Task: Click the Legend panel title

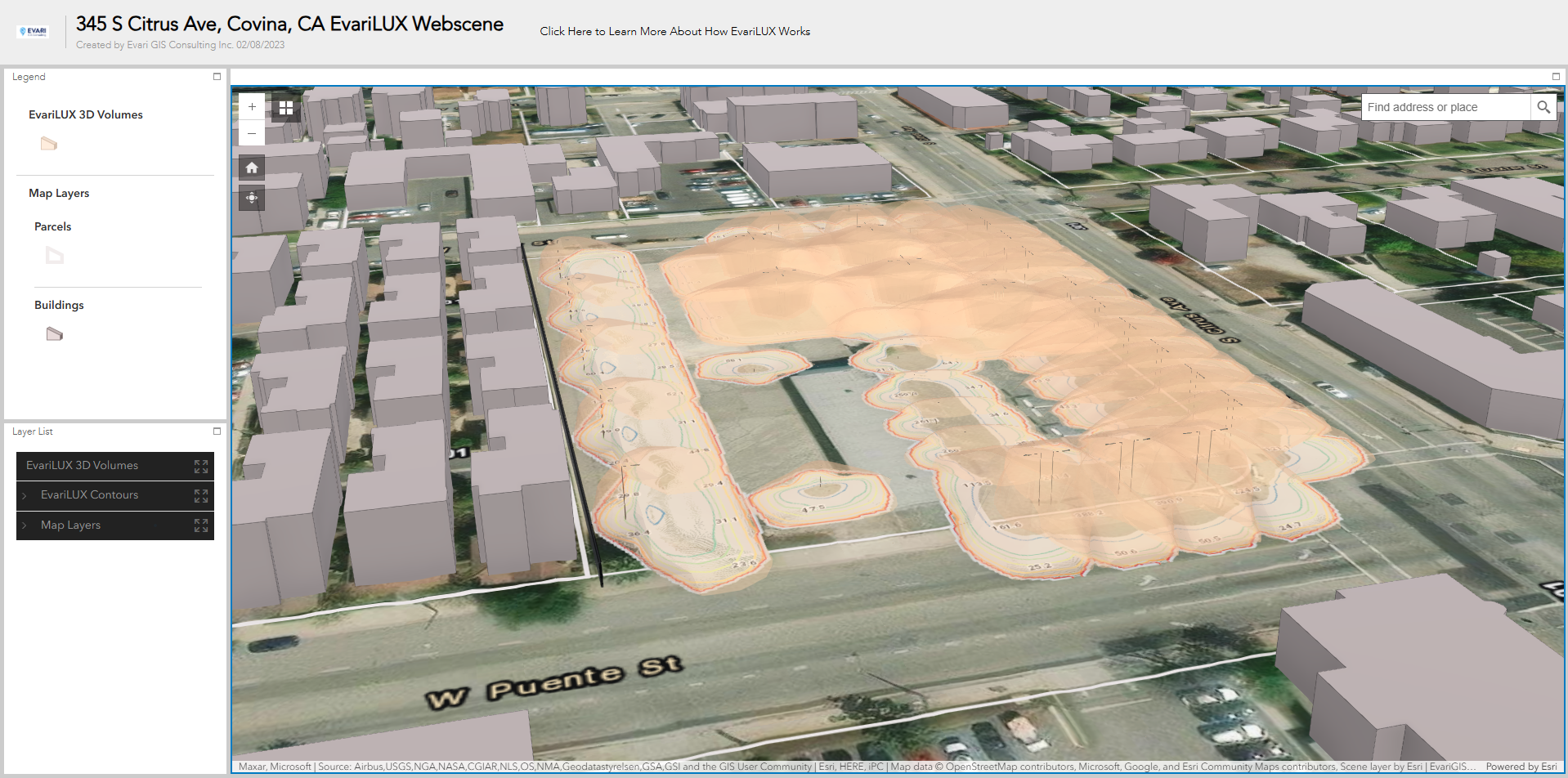Action: pos(29,77)
